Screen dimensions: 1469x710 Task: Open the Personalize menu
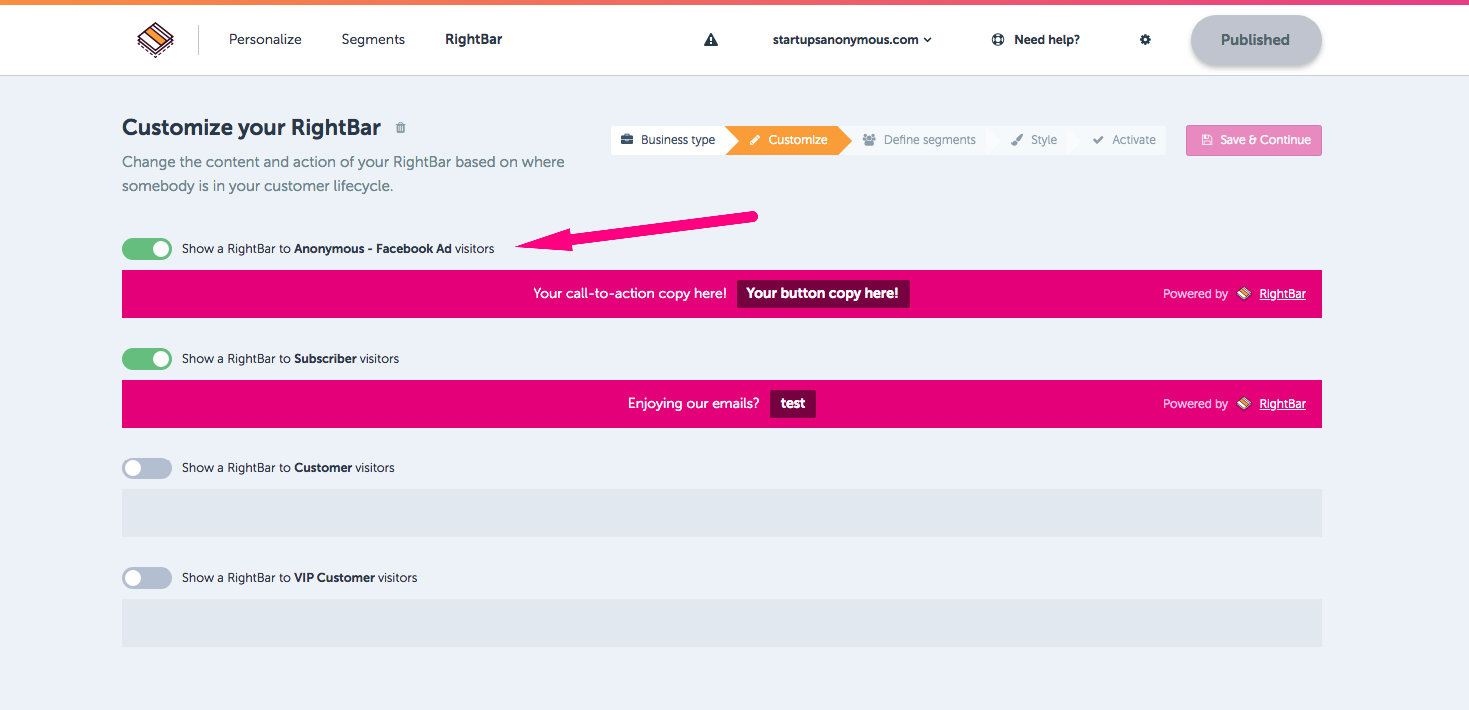click(265, 40)
